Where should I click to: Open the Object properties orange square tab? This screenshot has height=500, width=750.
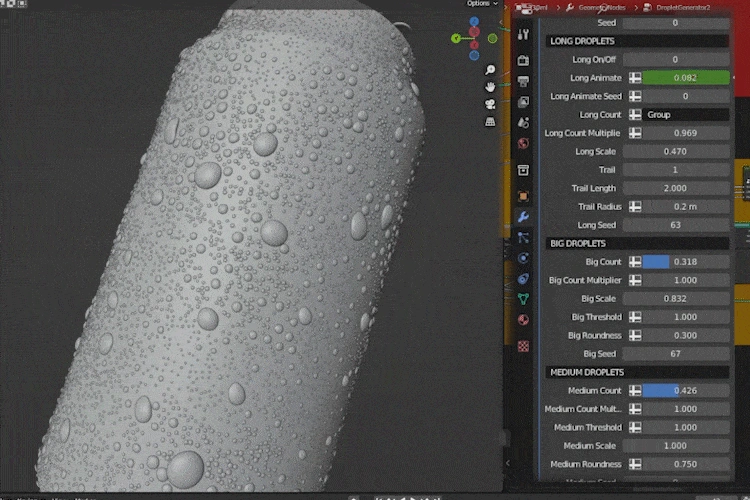point(523,196)
